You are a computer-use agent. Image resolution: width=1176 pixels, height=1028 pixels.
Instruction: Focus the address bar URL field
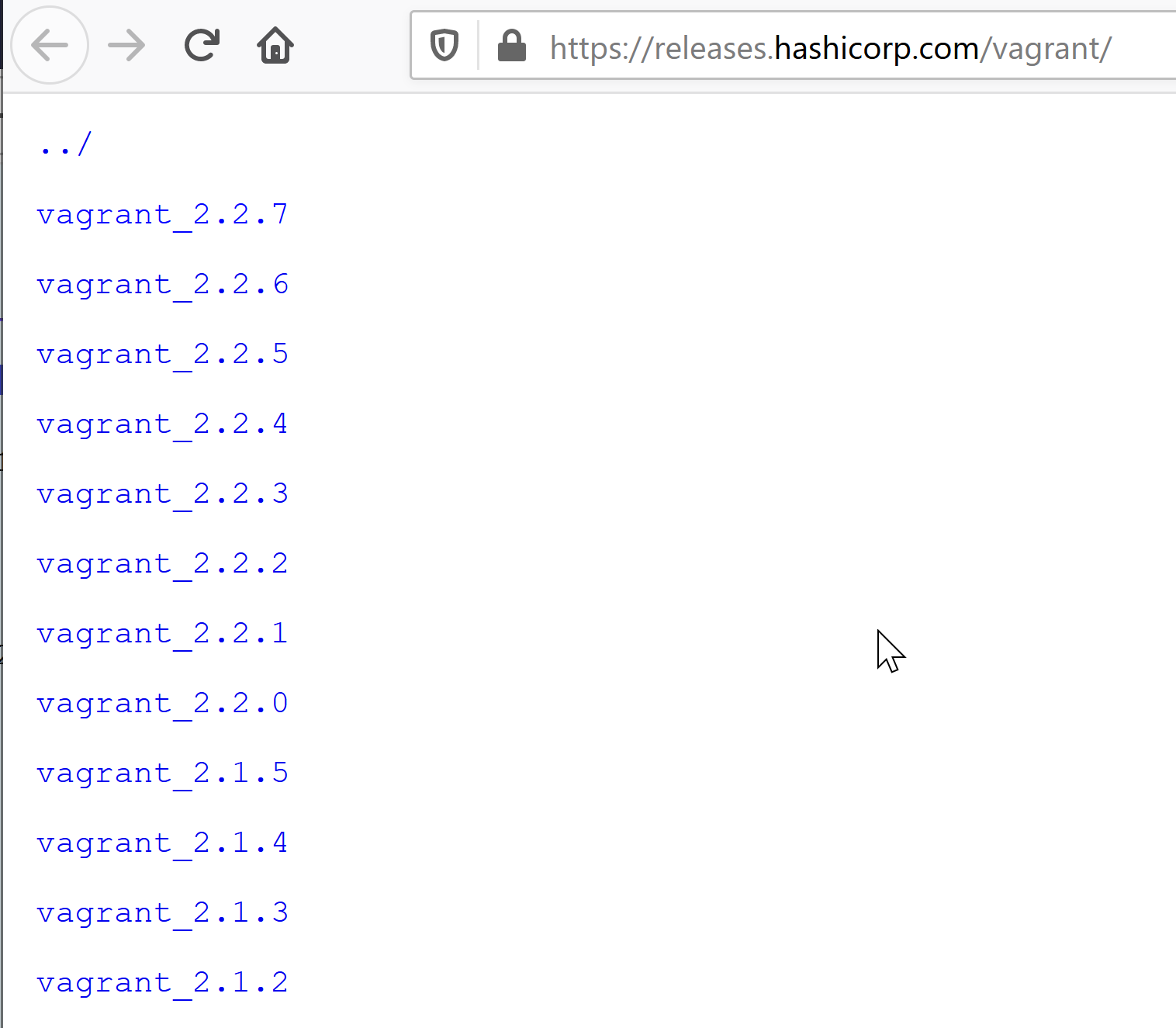pos(830,48)
